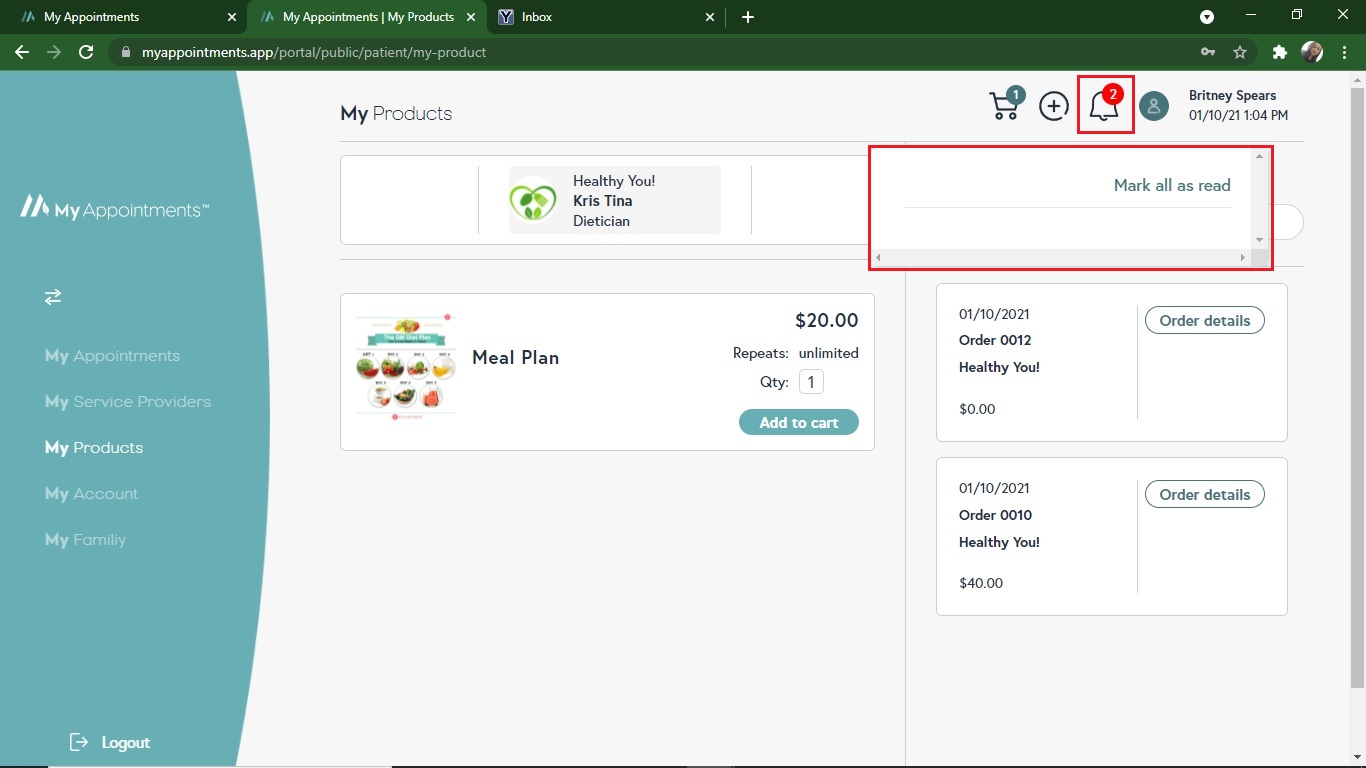Go to My Service Providers
This screenshot has height=768, width=1366.
pyautogui.click(x=127, y=402)
